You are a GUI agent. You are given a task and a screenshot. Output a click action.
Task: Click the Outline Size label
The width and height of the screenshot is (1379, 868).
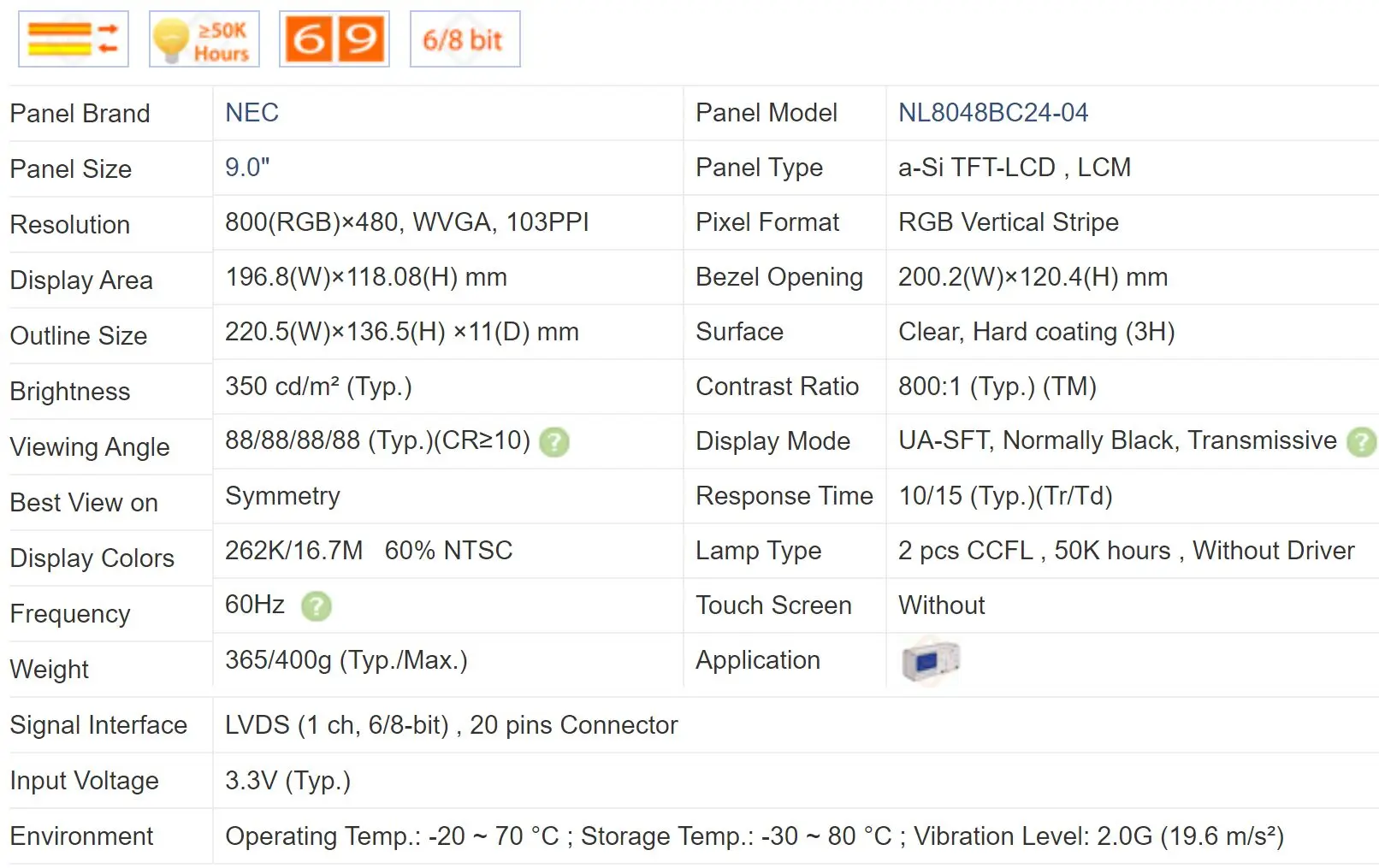[79, 336]
